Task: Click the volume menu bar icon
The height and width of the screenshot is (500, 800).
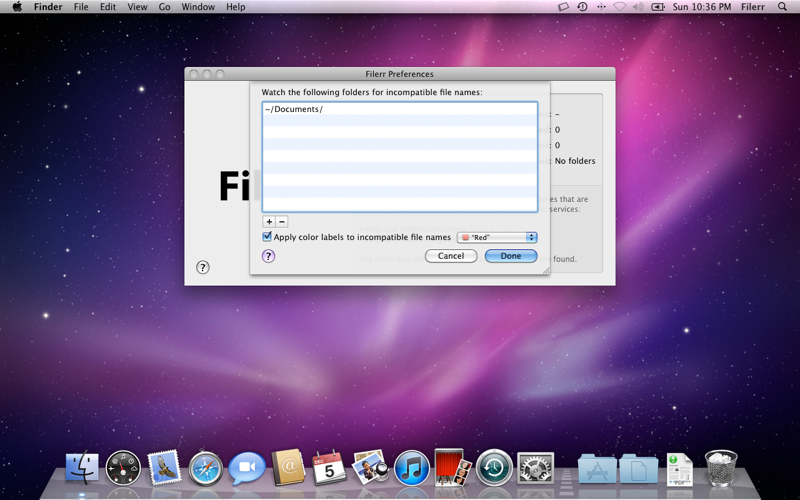Action: (x=638, y=7)
